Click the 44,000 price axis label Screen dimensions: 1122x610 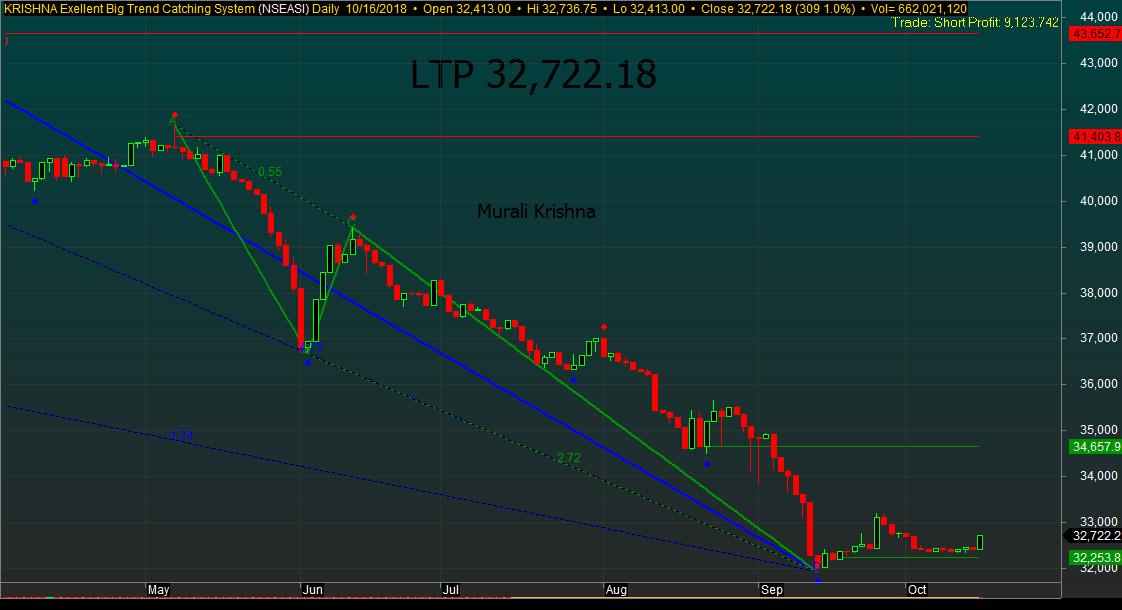1098,16
